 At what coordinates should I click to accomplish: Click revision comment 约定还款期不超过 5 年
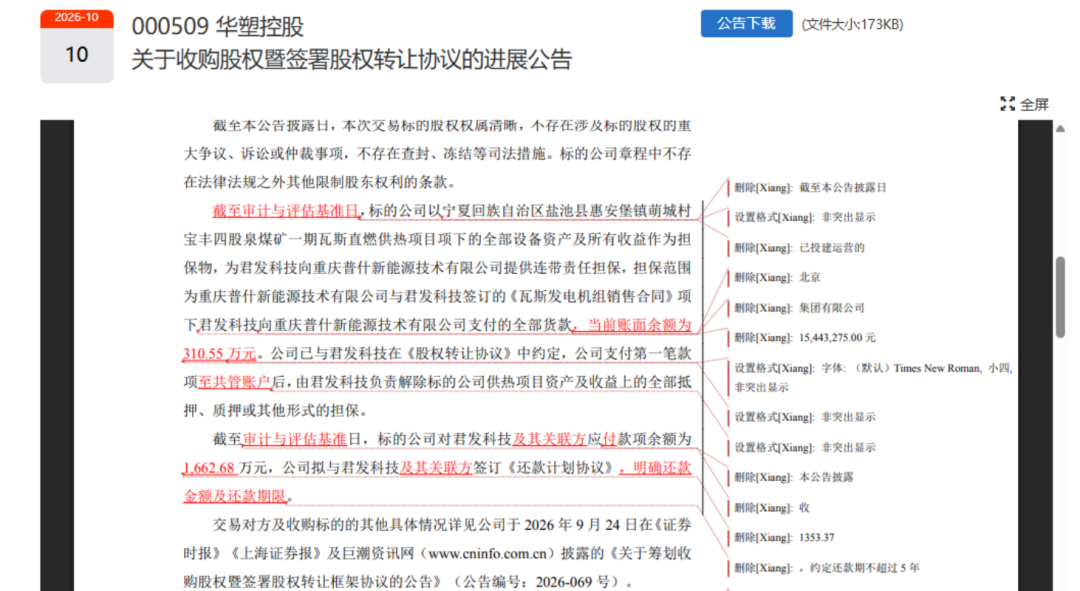[x=827, y=568]
